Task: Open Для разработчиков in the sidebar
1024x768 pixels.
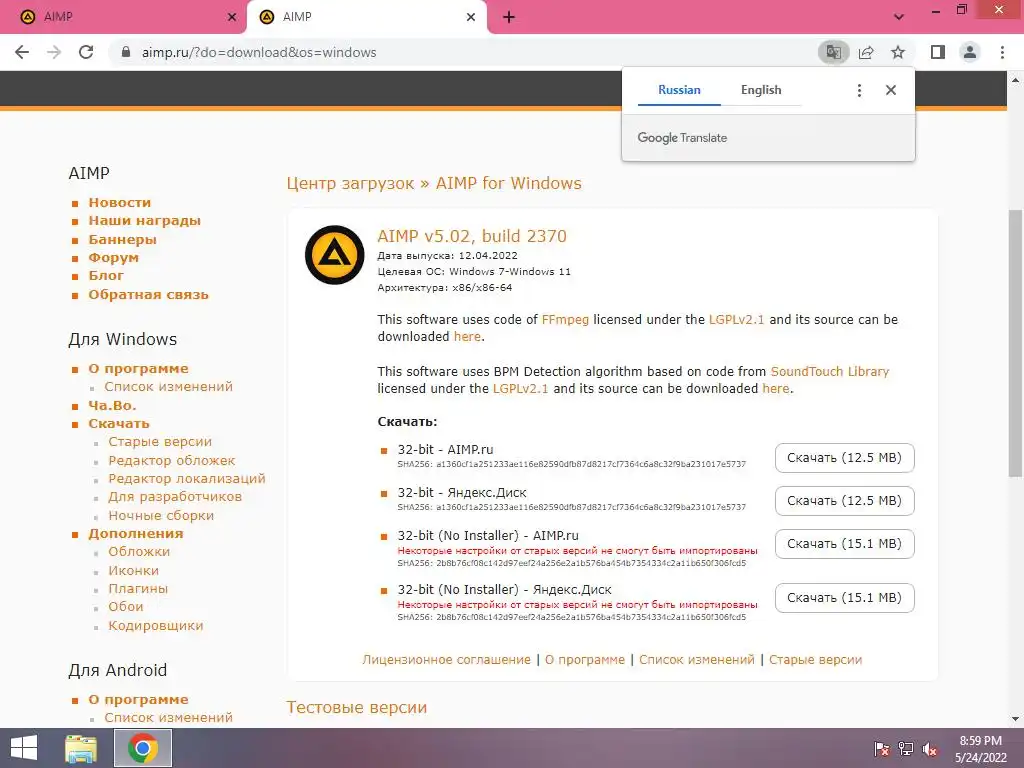Action: [175, 497]
